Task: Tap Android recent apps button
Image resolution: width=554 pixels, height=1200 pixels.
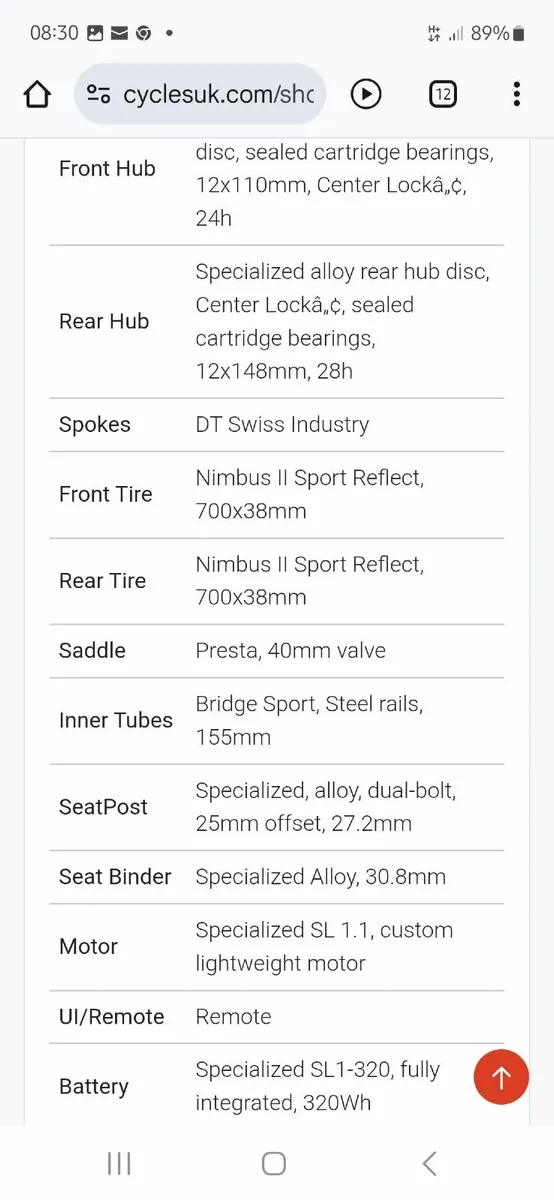Action: click(x=119, y=1163)
